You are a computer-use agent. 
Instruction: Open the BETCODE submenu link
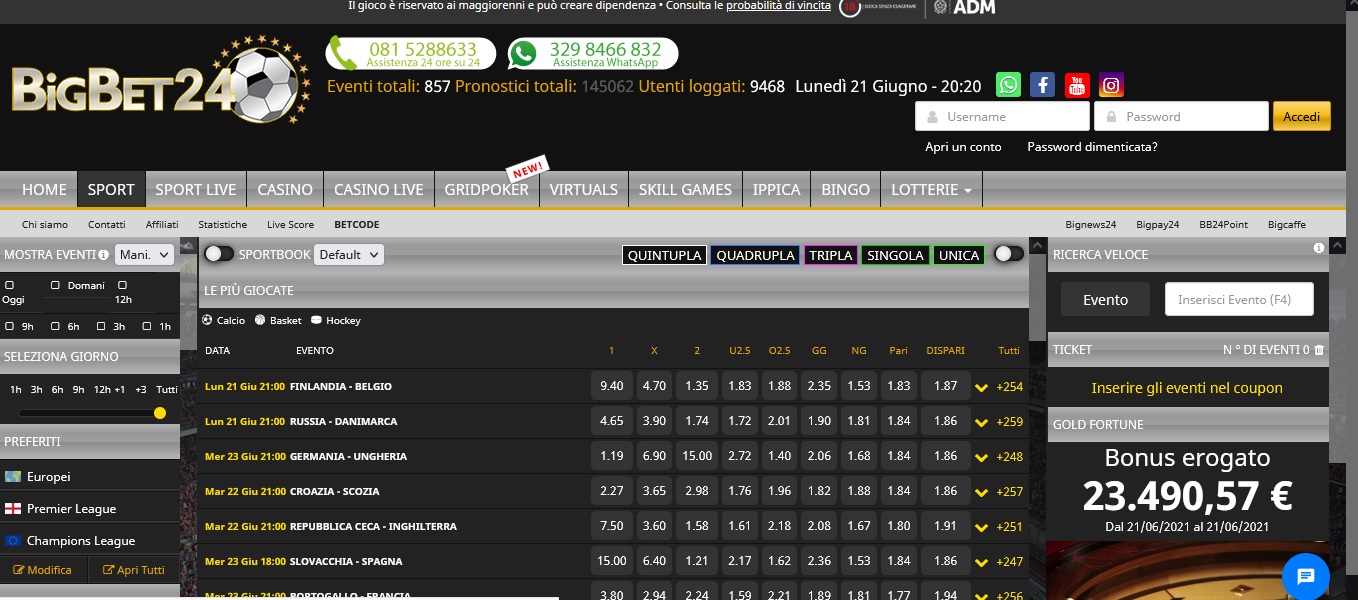pos(357,225)
